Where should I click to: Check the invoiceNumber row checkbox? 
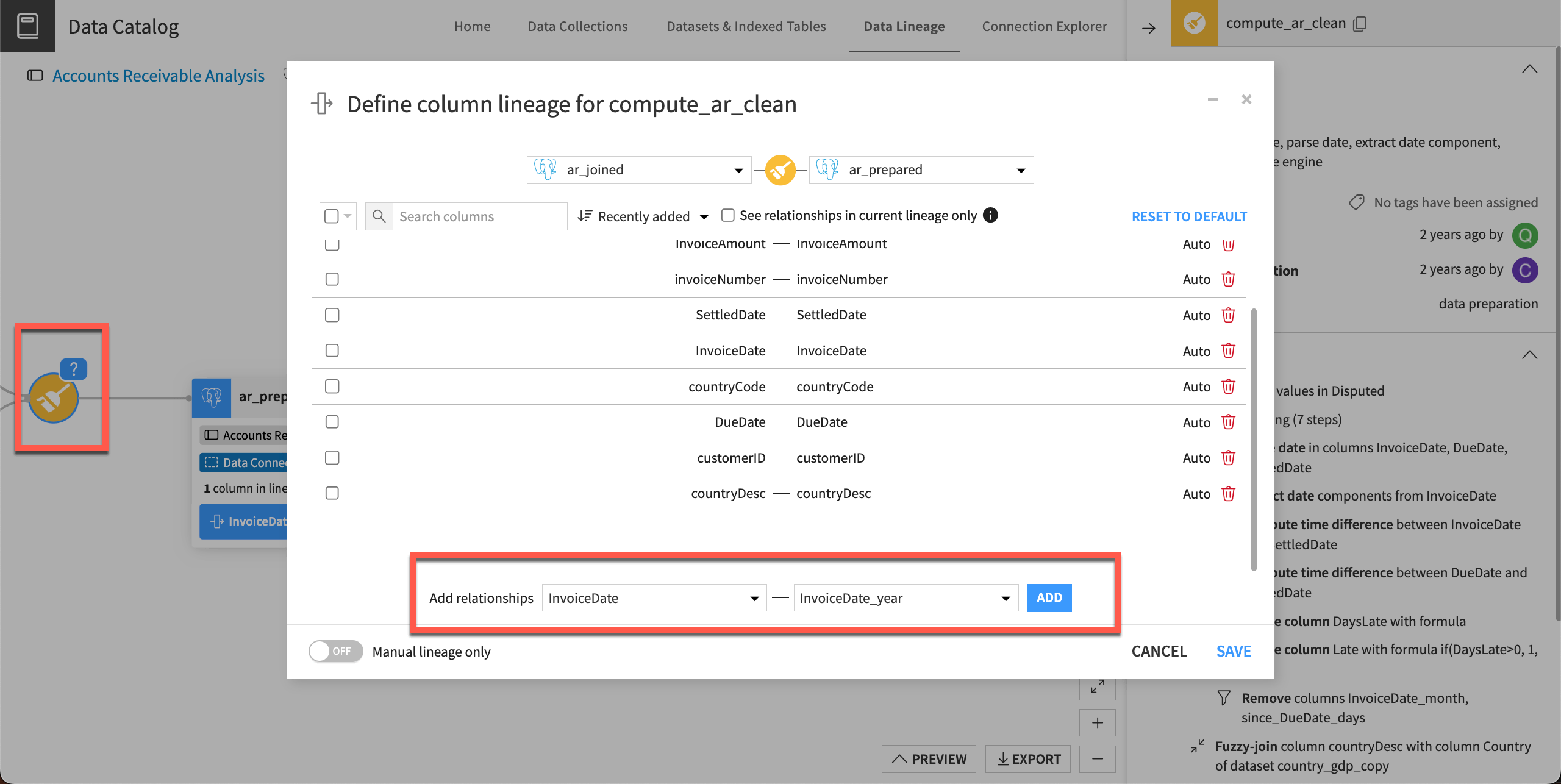(332, 279)
